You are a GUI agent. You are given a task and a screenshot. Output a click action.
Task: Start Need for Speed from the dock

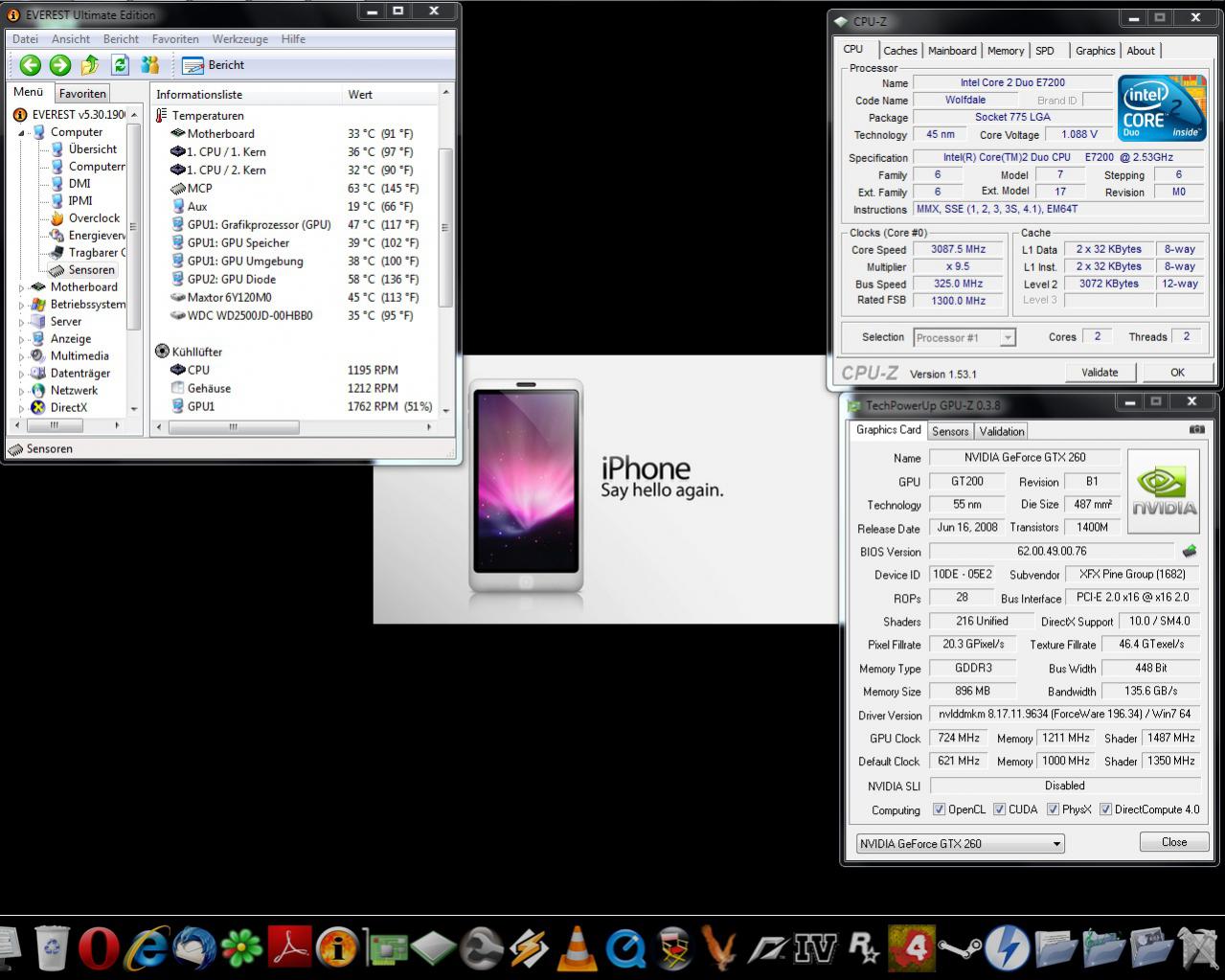tap(768, 949)
